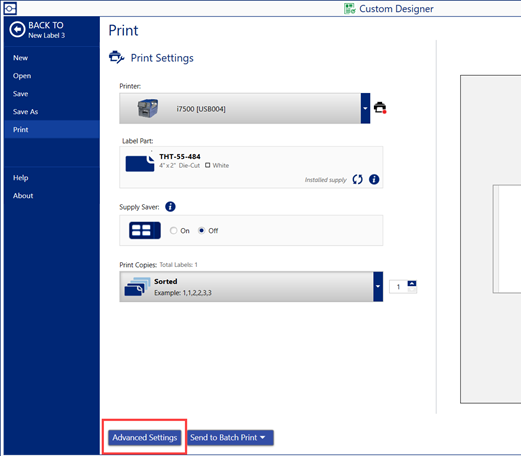Select Open in the sidebar menu
Image resolution: width=521 pixels, height=456 pixels.
[22, 76]
